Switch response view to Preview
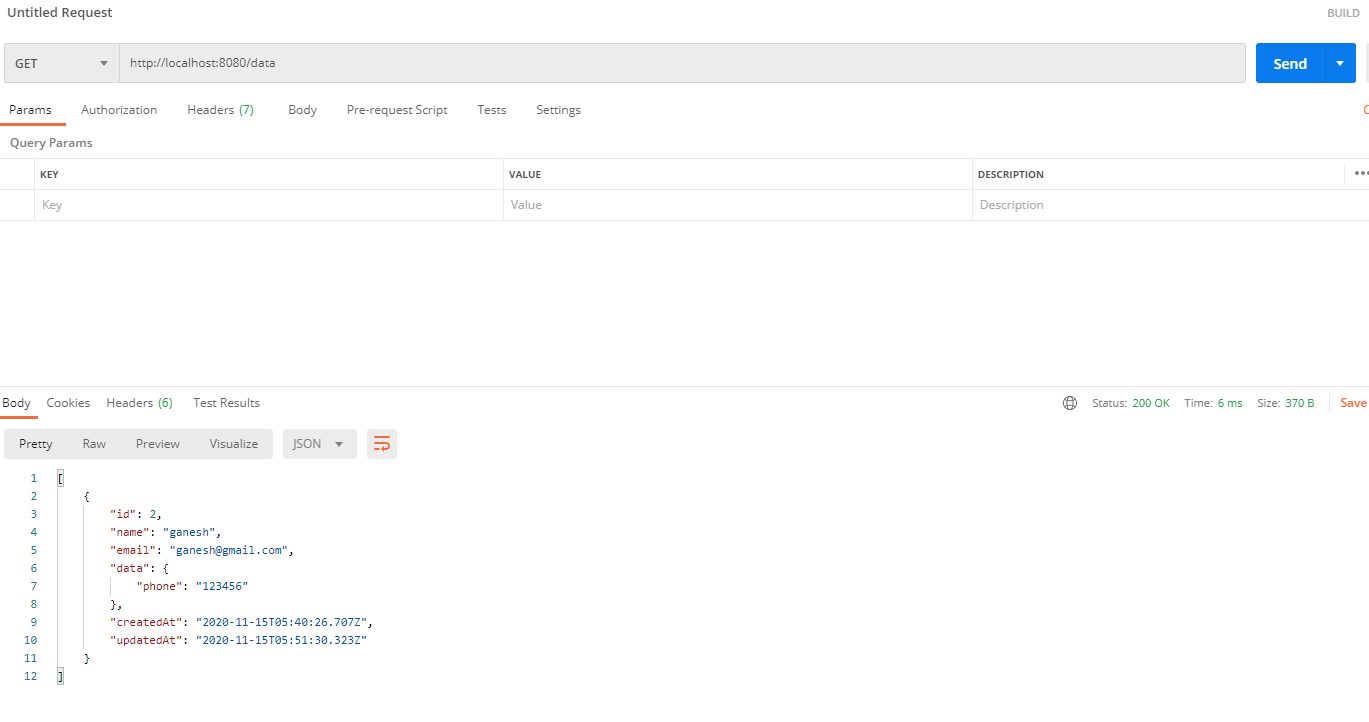The width and height of the screenshot is (1369, 722). point(158,444)
